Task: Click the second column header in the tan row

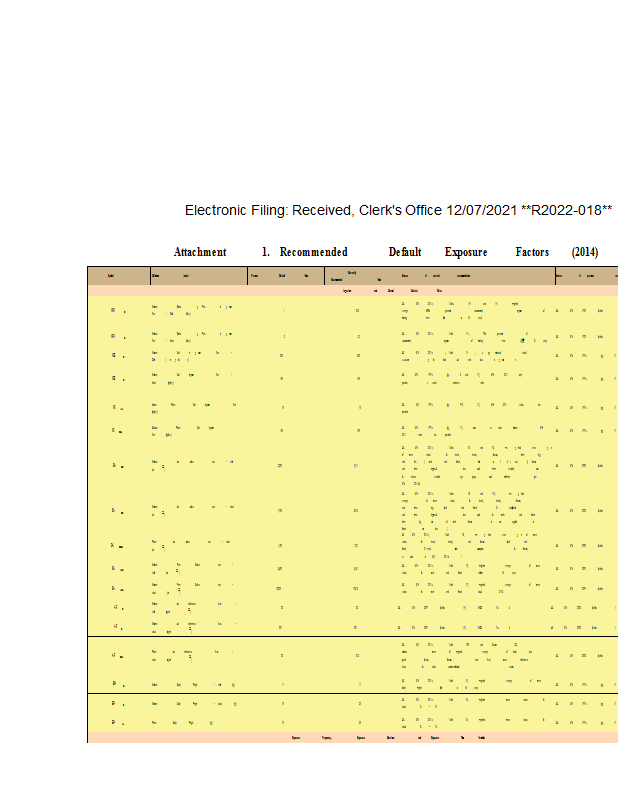Action: (198, 275)
